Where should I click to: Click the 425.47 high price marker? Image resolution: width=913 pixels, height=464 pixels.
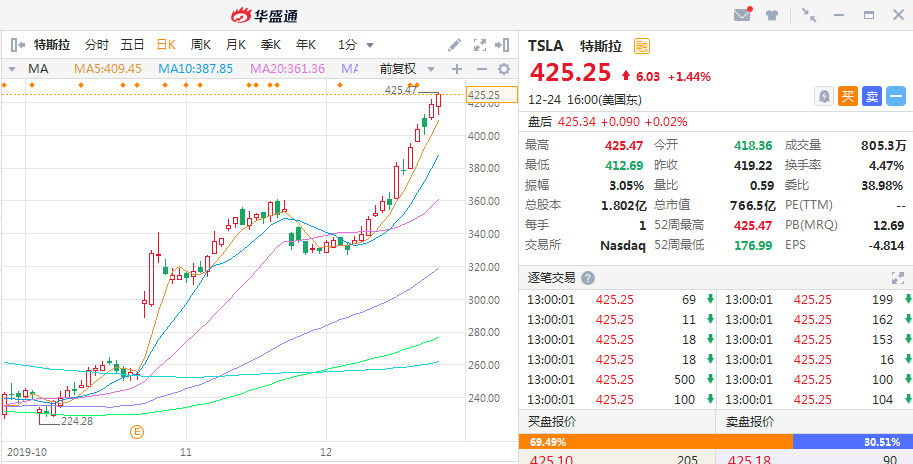click(x=401, y=90)
